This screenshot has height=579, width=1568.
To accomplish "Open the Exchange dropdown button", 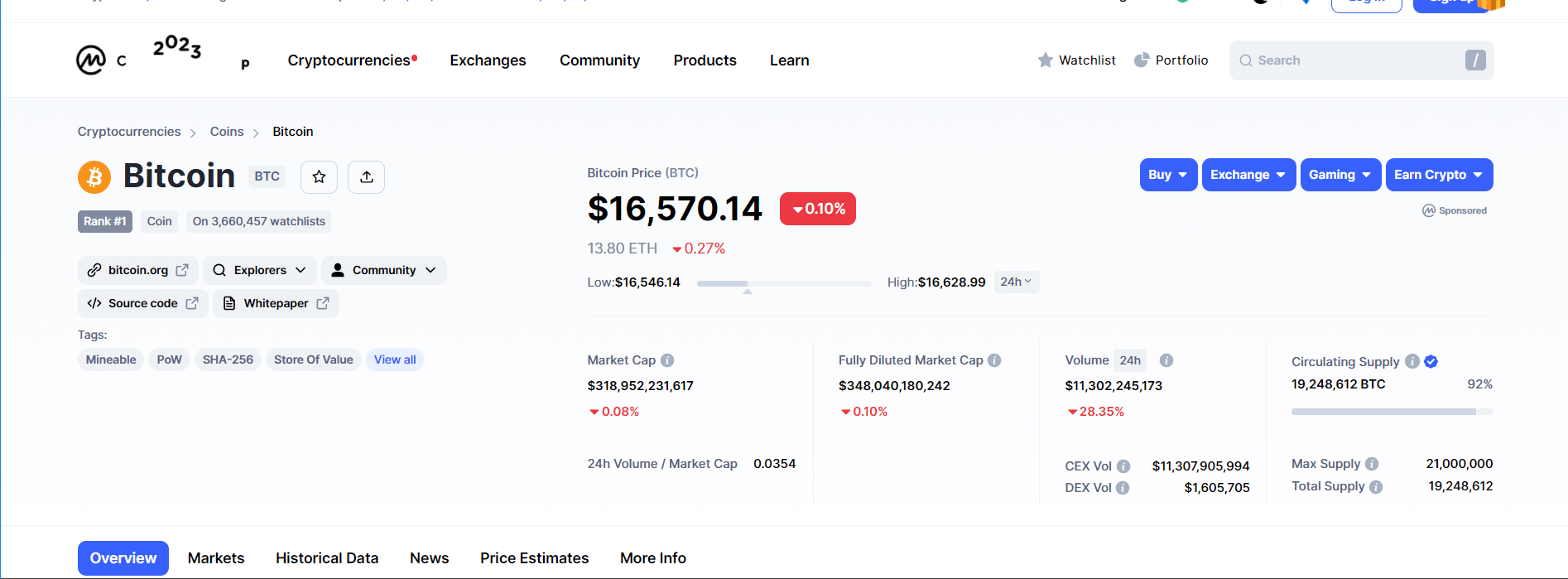I will pyautogui.click(x=1248, y=175).
